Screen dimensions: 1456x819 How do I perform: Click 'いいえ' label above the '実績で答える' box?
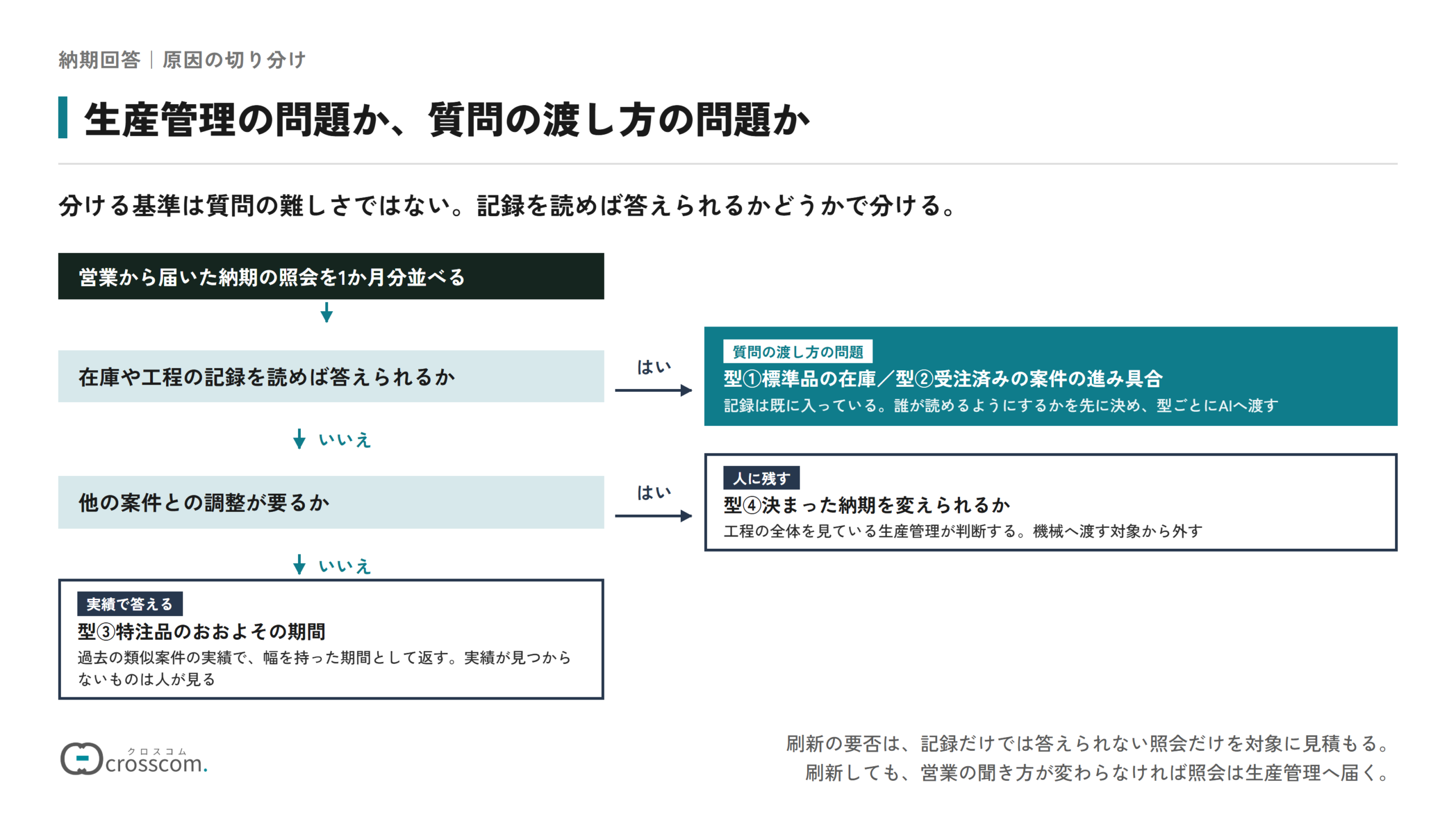coord(345,566)
